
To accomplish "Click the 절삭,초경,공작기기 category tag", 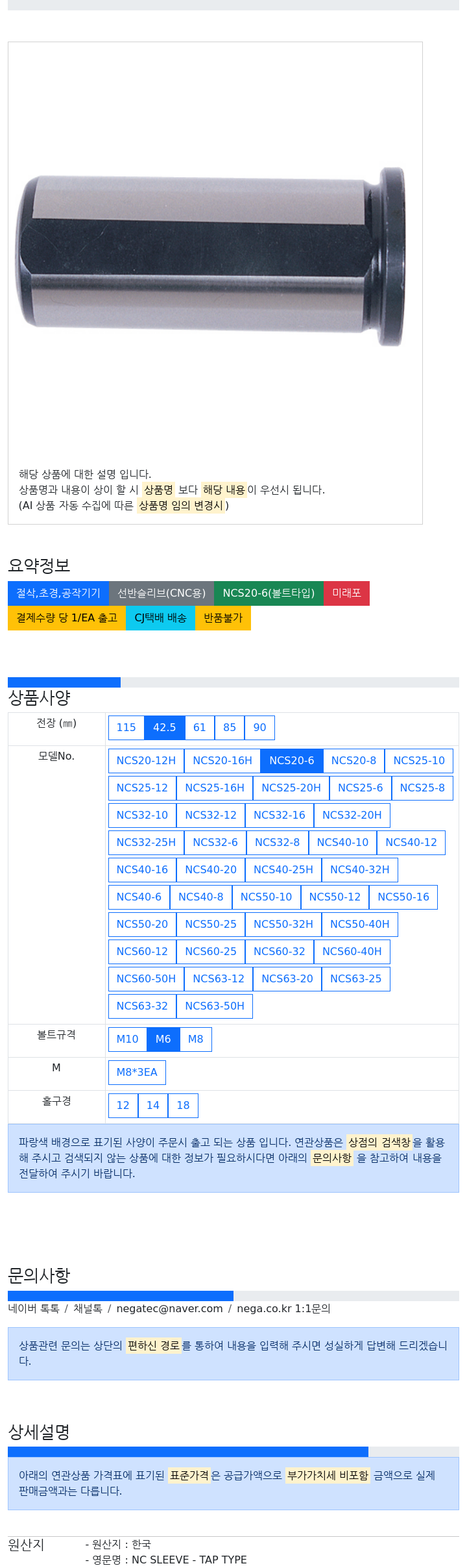I will [x=58, y=593].
